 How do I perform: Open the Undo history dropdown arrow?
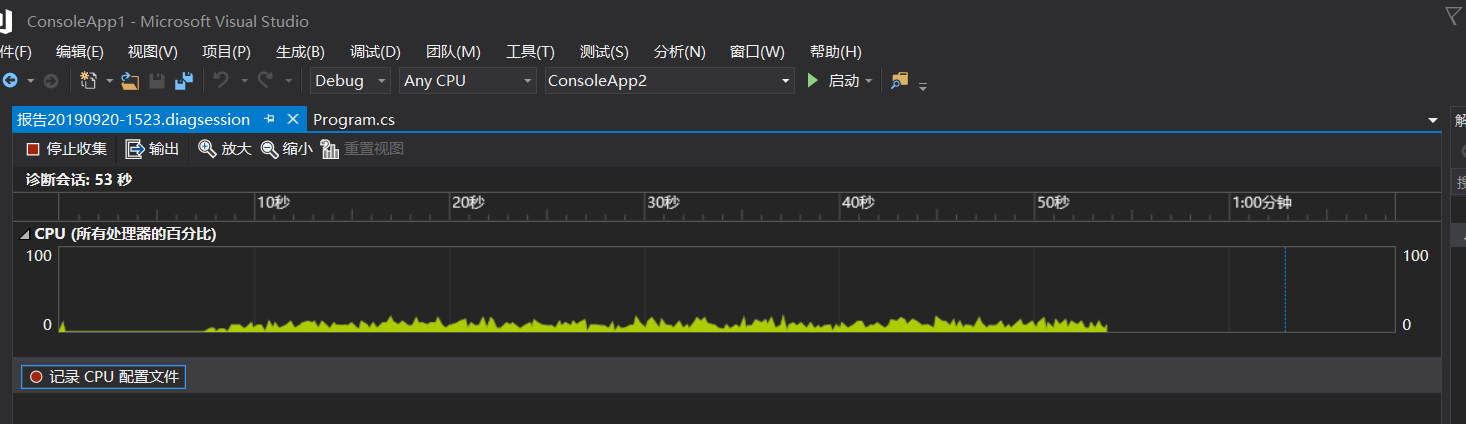pos(245,80)
